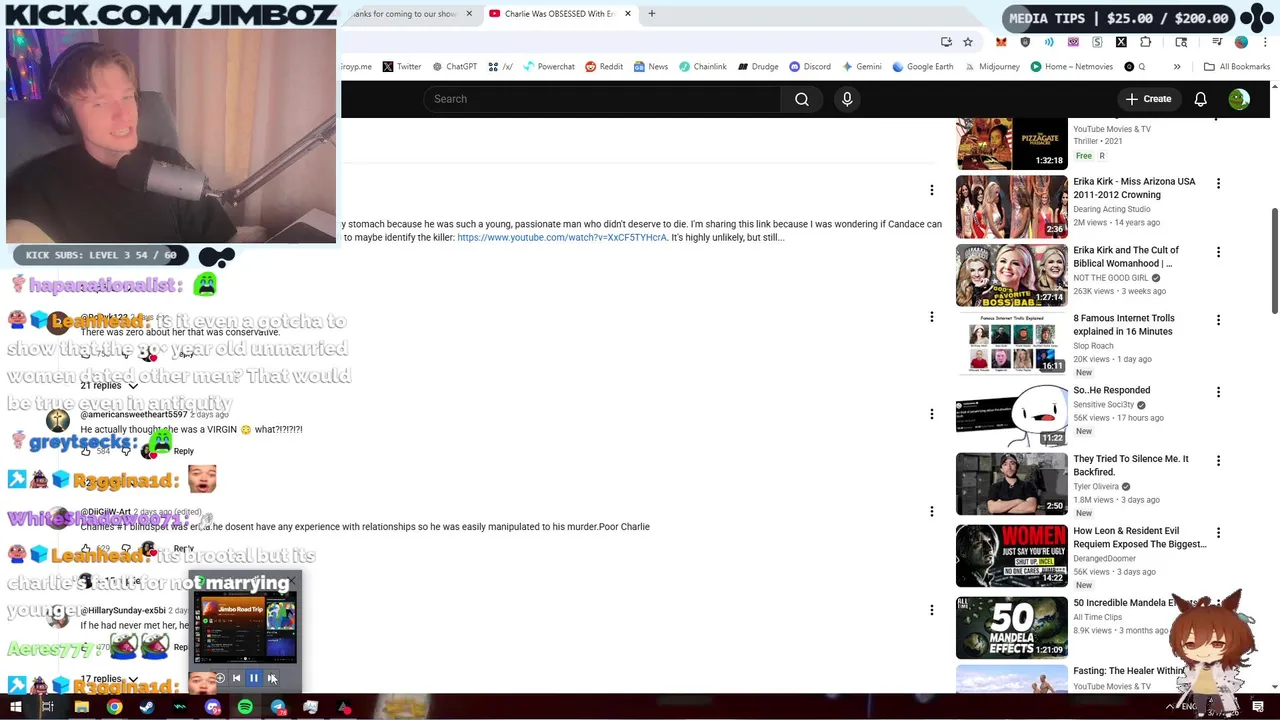Screen dimensions: 1280x720
Task: Open the Chrome extensions puzzle icon
Action: click(1145, 42)
